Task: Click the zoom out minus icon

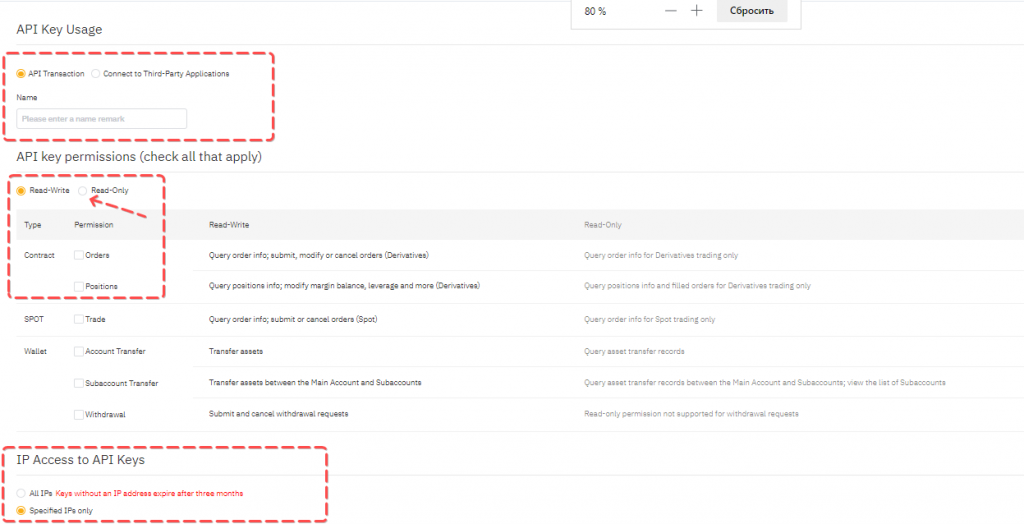Action: point(671,11)
